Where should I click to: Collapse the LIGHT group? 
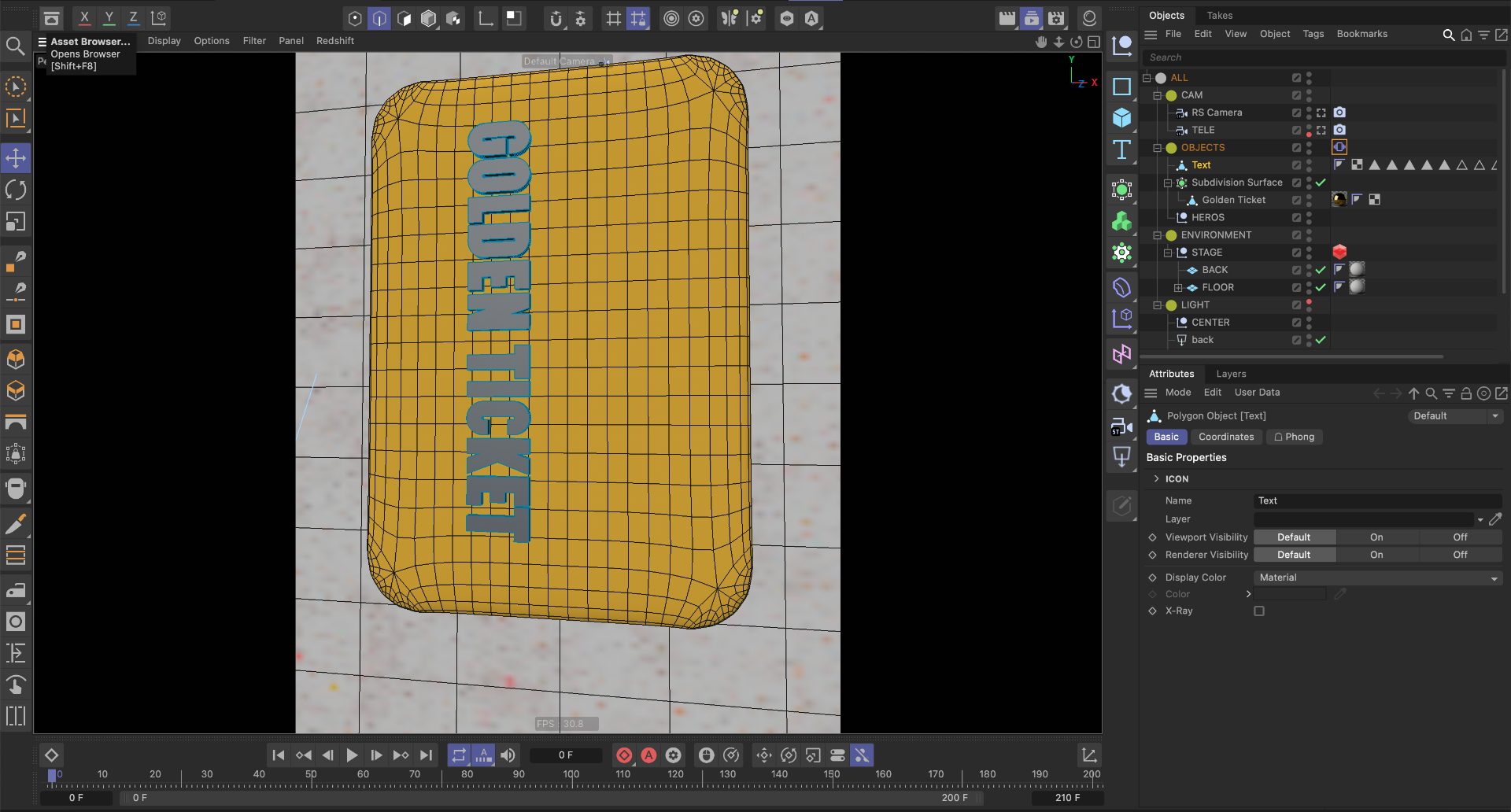[1158, 305]
